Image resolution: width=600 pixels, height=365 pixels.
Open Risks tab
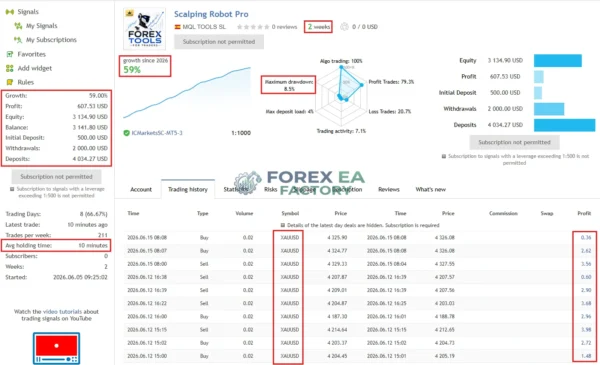[271, 189]
